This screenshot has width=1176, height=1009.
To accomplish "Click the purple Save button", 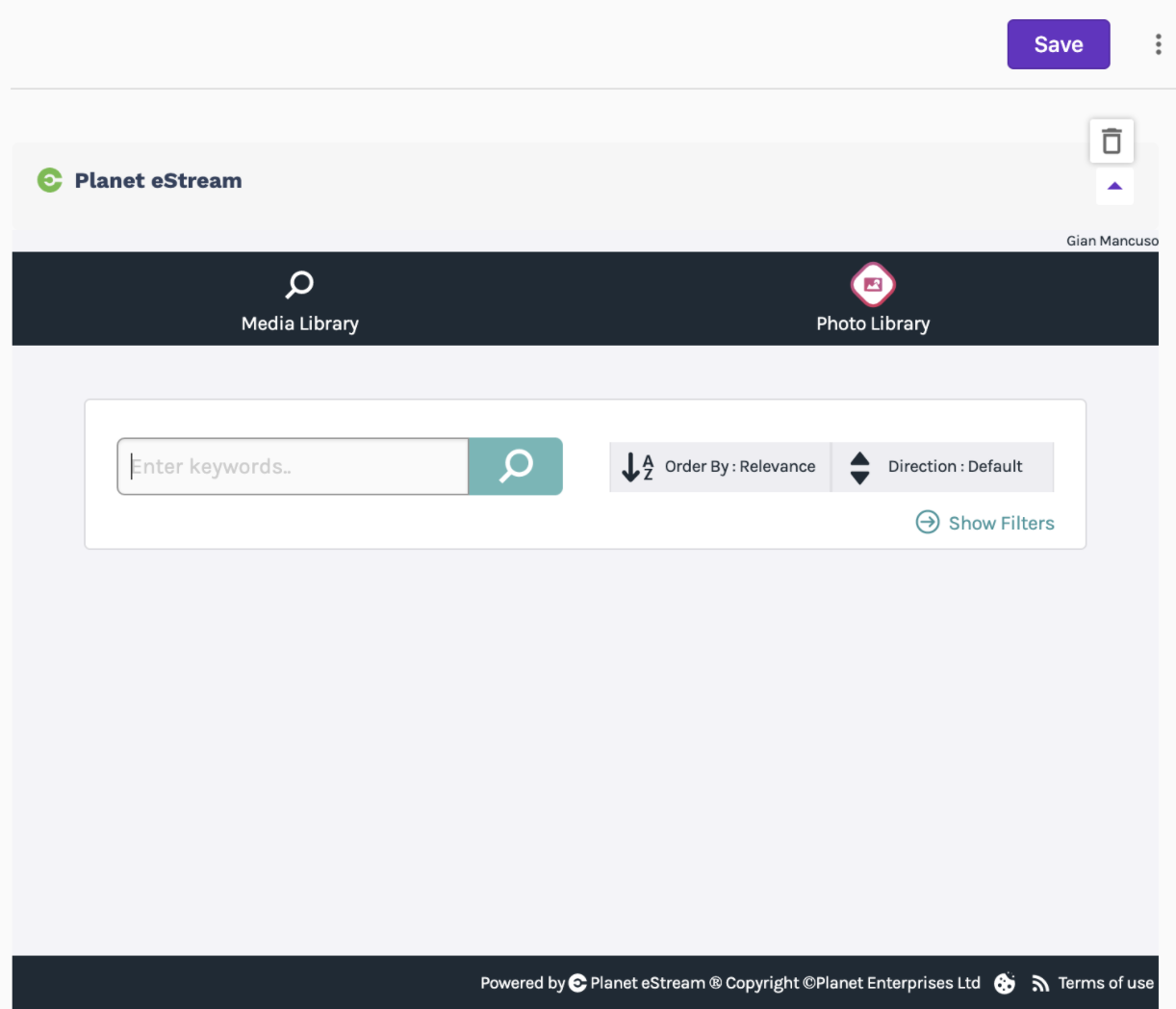I will [x=1059, y=44].
